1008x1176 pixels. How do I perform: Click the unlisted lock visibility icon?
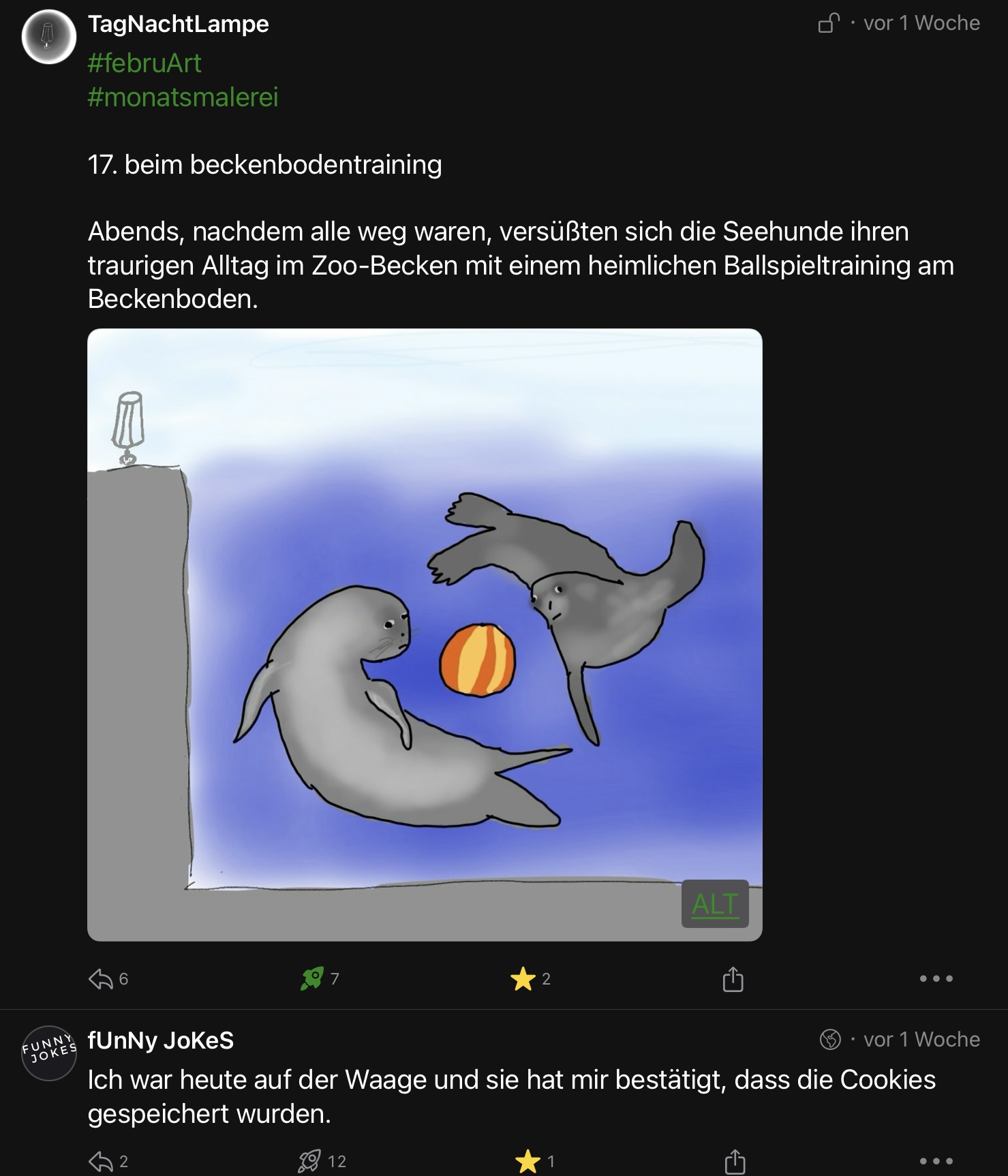pos(828,23)
